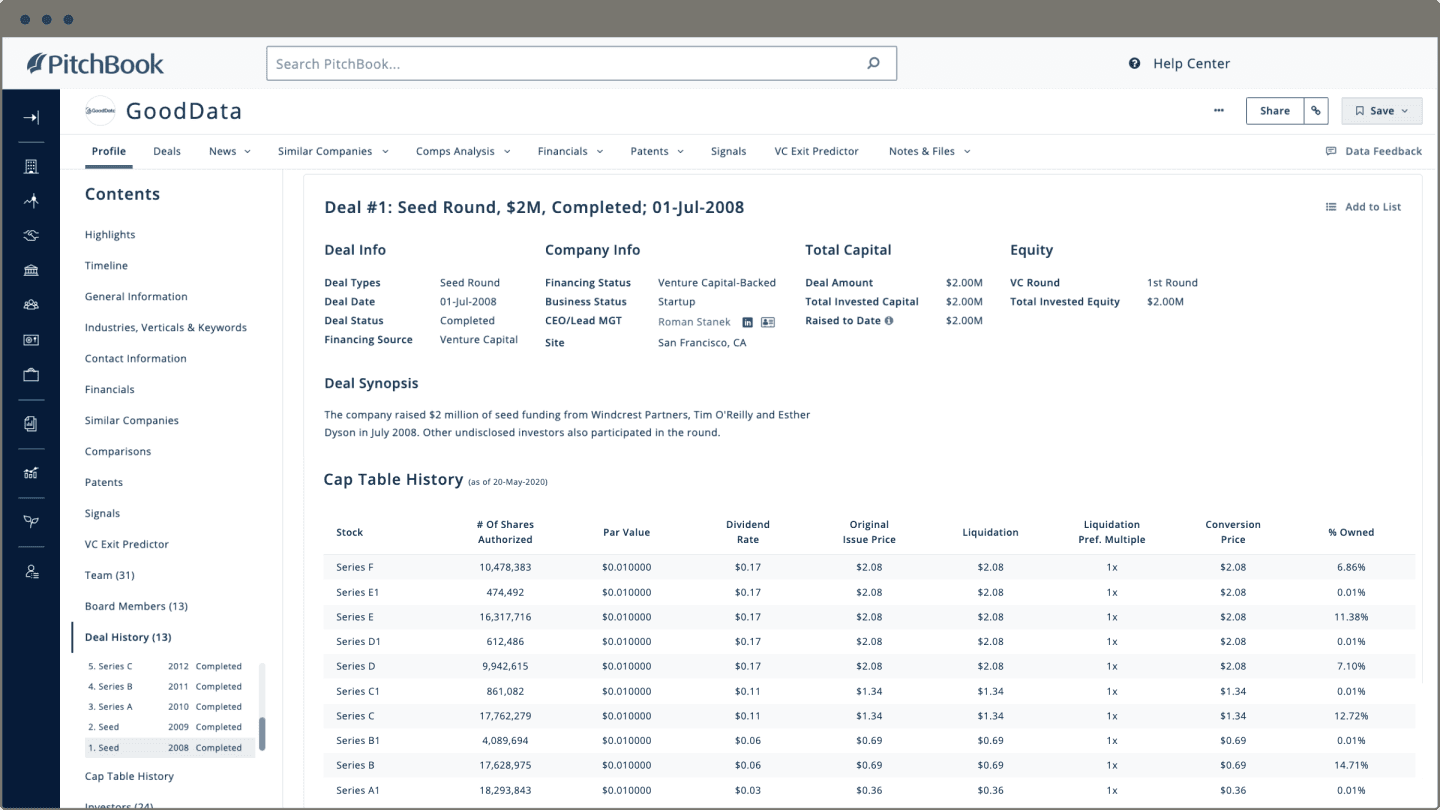Expand the Save dropdown button

click(x=1381, y=111)
